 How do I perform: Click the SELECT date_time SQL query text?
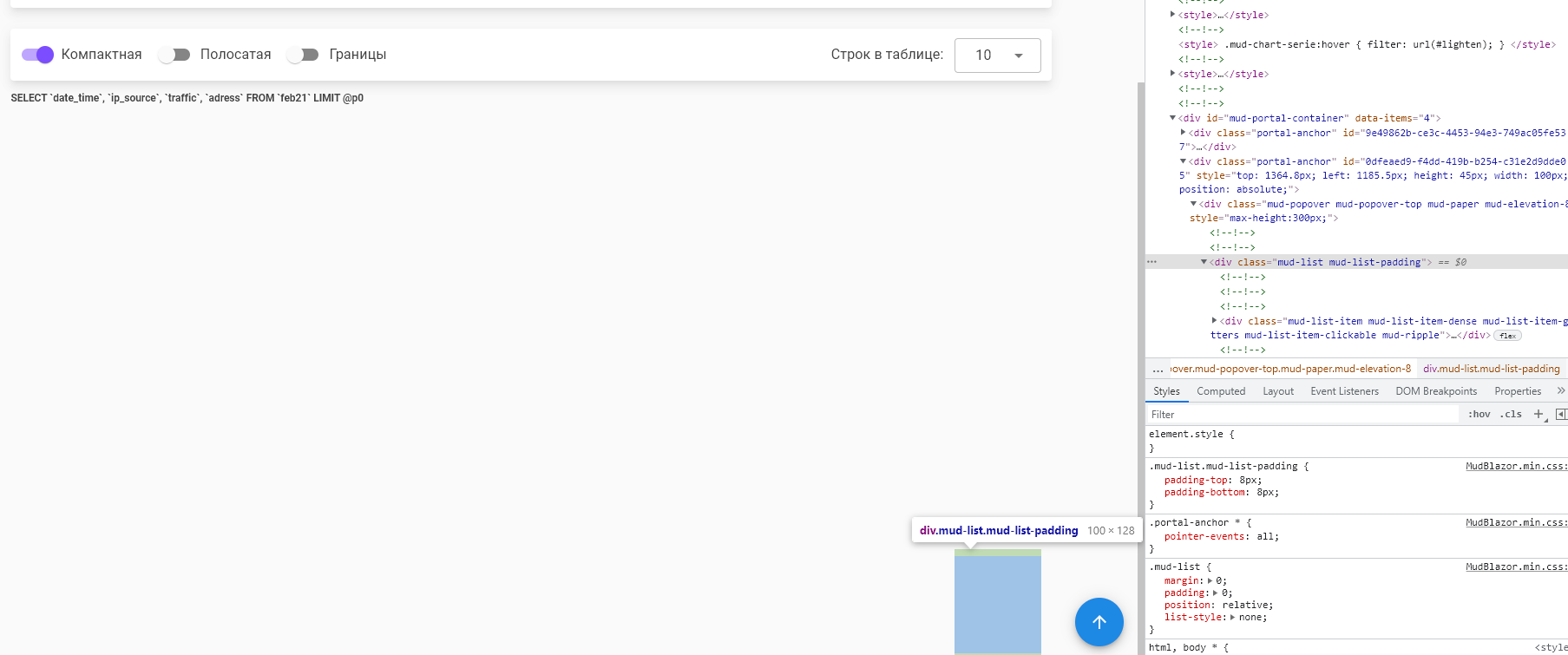(187, 98)
